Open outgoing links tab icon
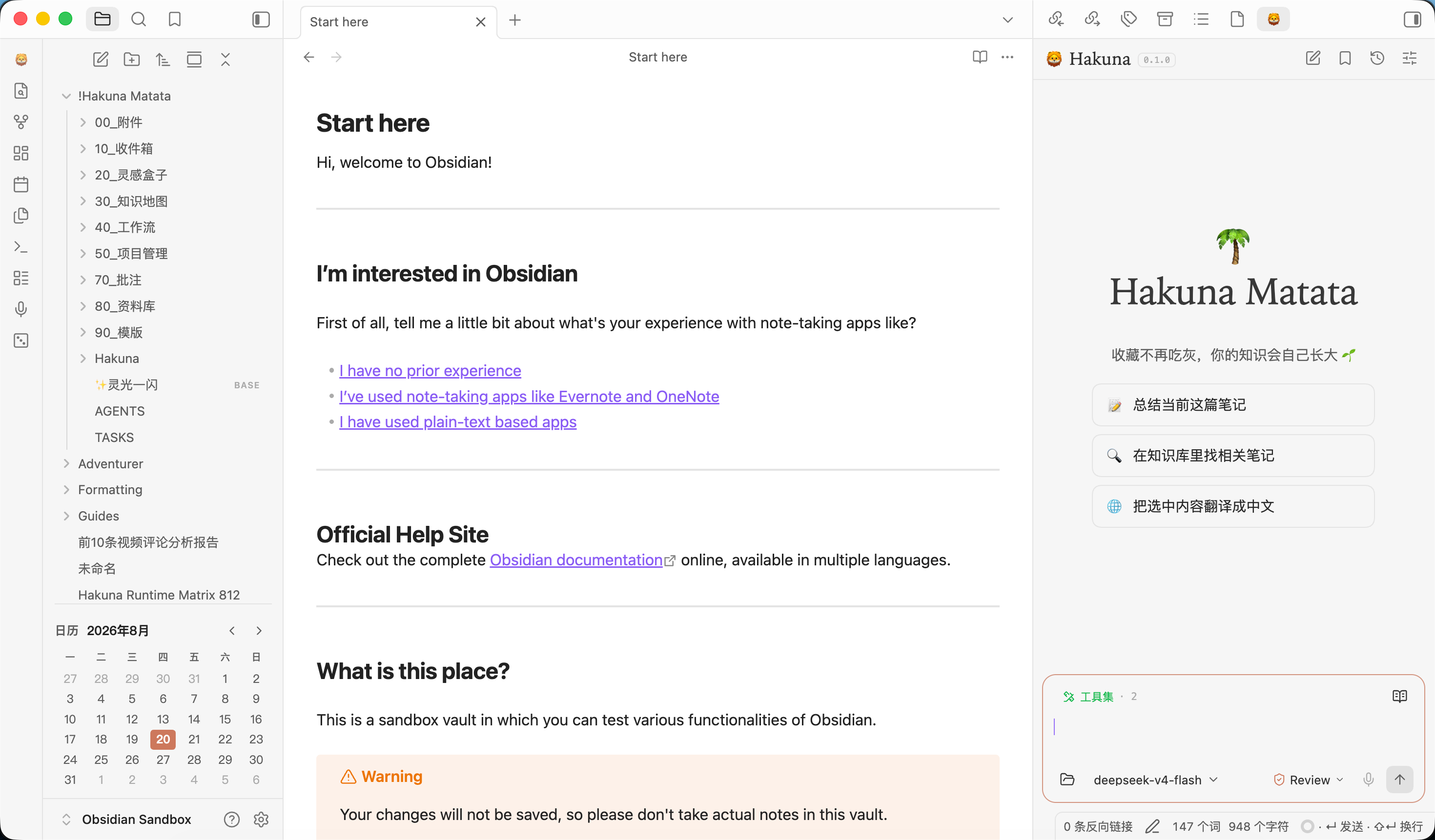The height and width of the screenshot is (840, 1435). (1092, 20)
